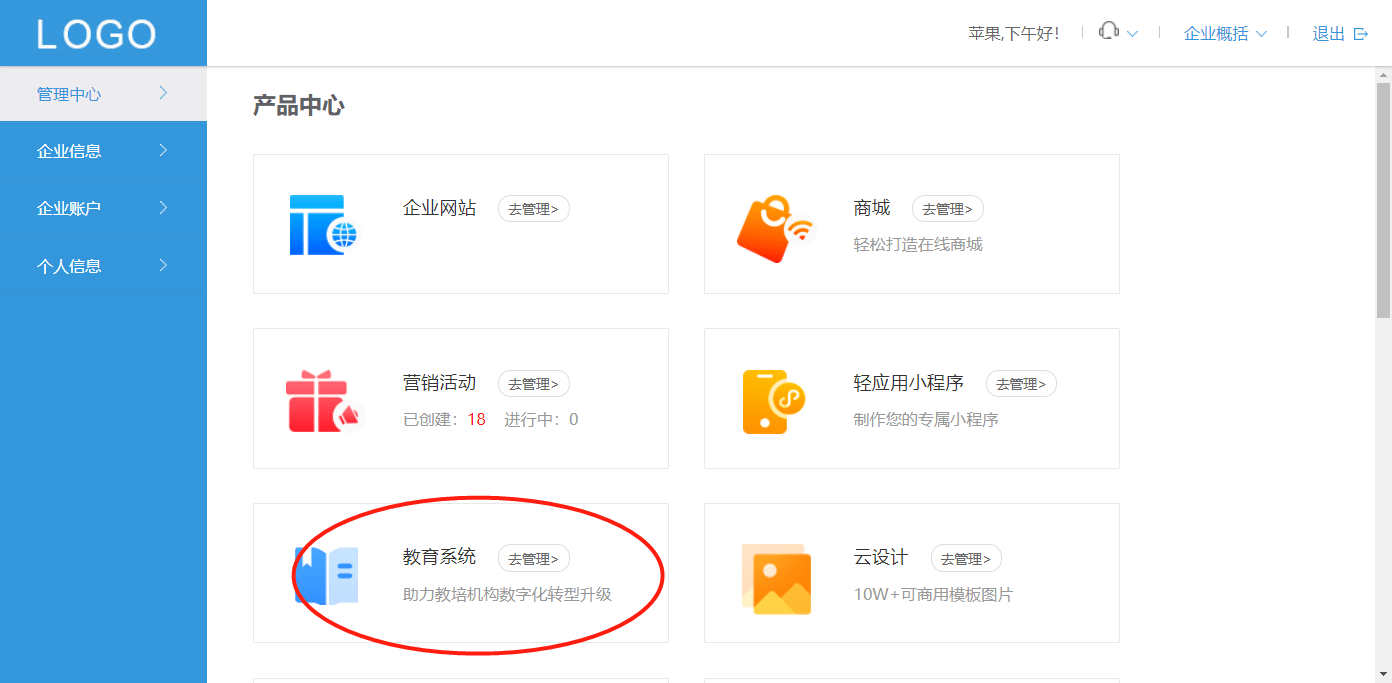The width and height of the screenshot is (1392, 683).
Task: Click the LOGO in the header
Action: click(97, 34)
